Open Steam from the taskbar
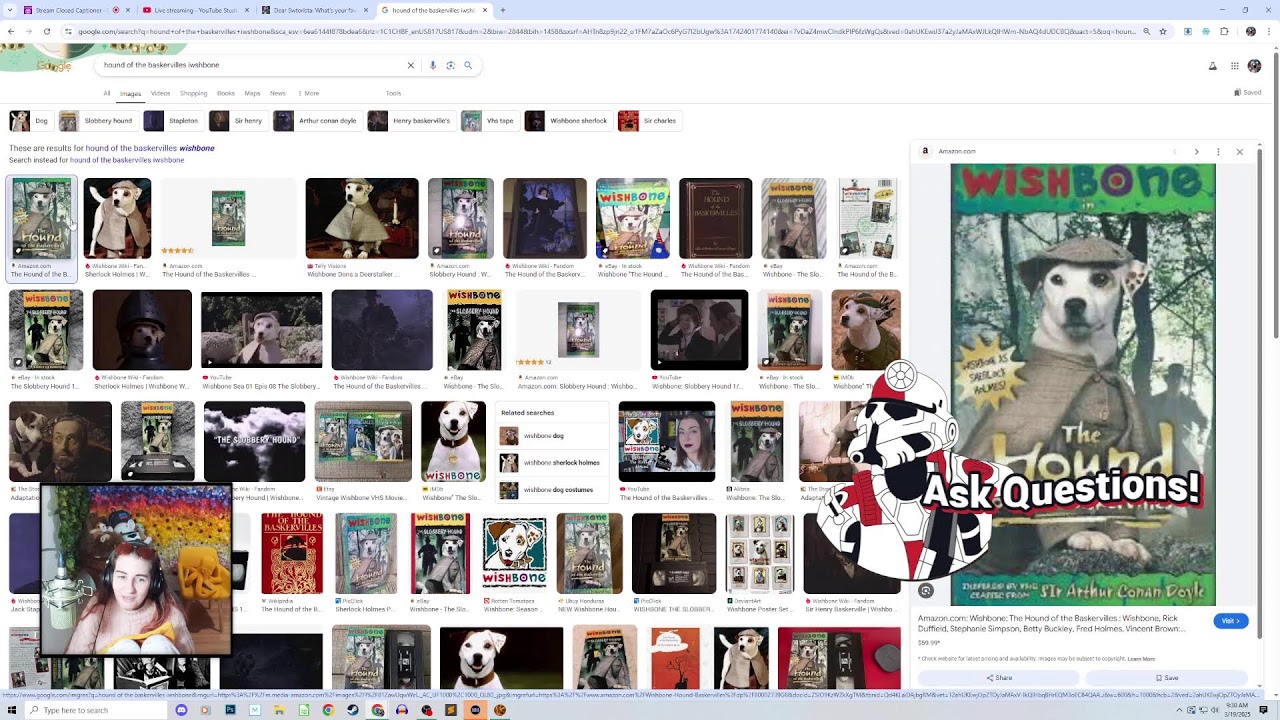Screen dimensions: 1280x720 click(x=352, y=710)
